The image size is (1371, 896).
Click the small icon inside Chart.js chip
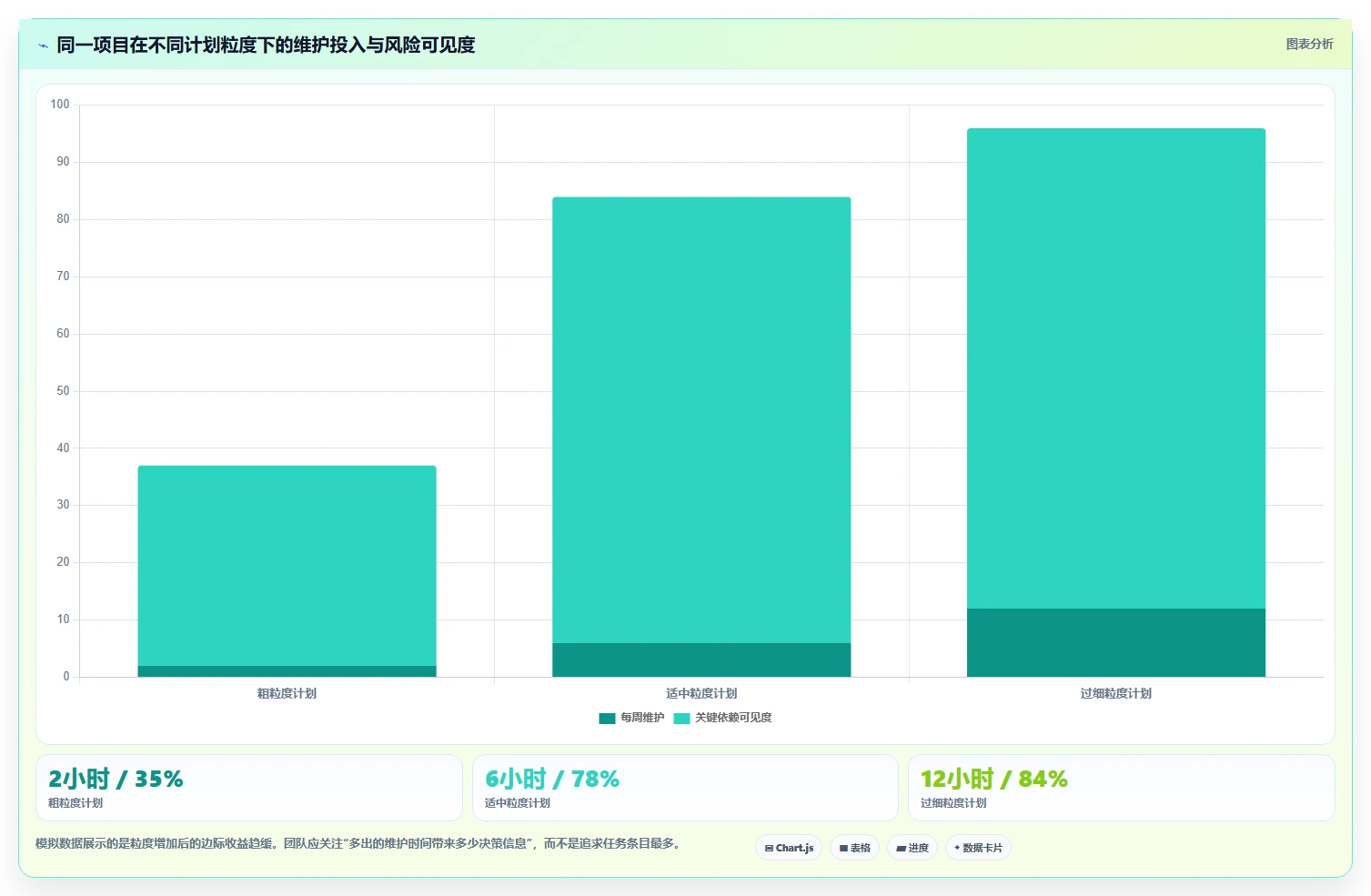click(x=769, y=848)
